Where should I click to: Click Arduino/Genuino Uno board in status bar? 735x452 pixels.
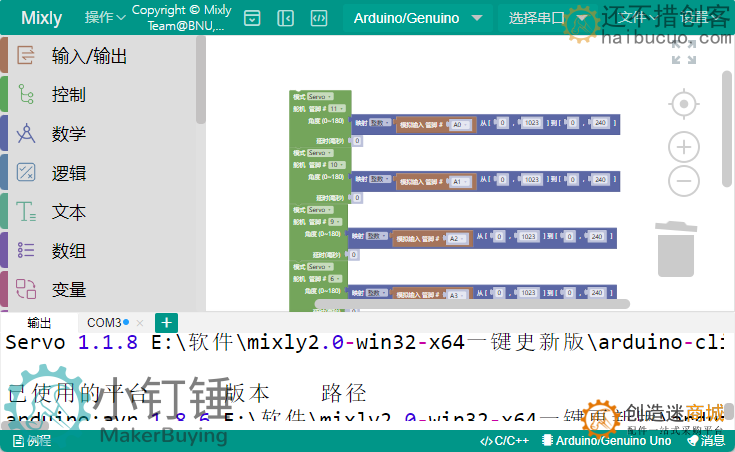pos(607,441)
